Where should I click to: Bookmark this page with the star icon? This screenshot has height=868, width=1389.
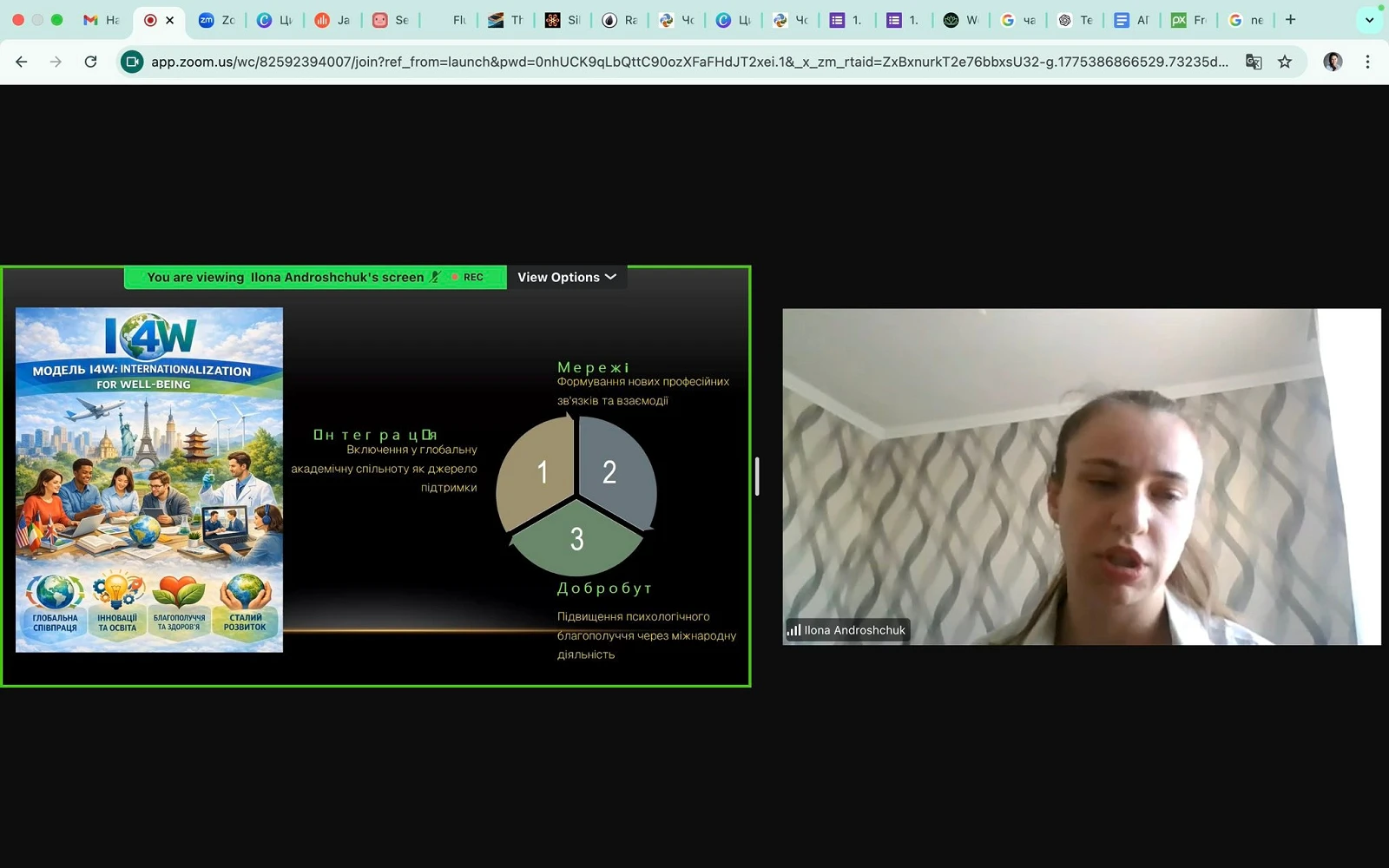1285,62
